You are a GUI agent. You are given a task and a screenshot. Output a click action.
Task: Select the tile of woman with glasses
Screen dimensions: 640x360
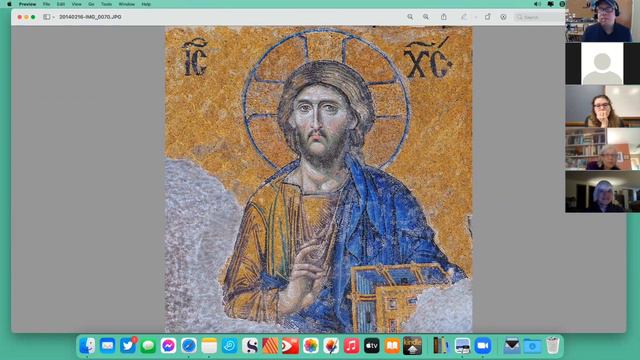(602, 106)
